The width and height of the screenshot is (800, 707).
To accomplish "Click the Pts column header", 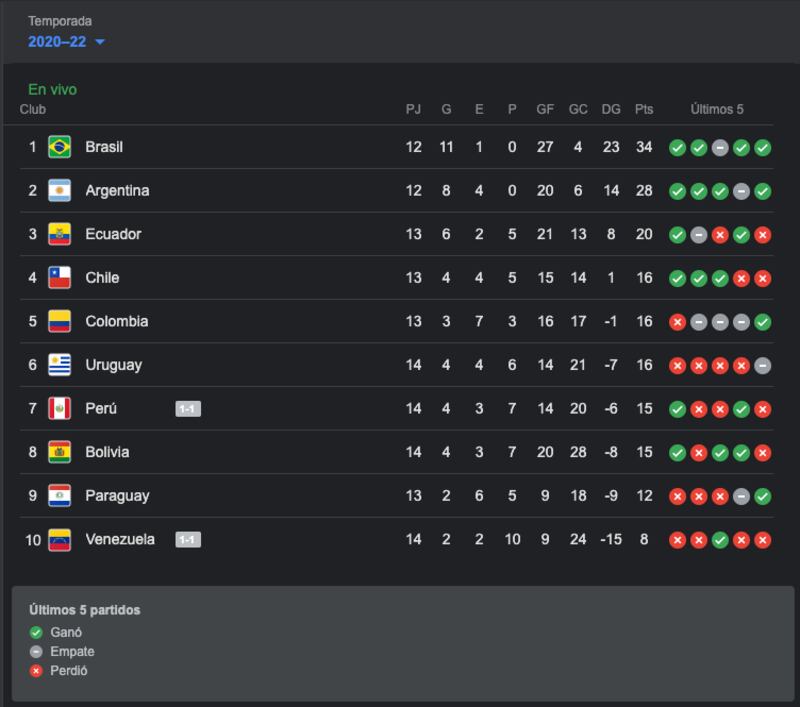I will pyautogui.click(x=644, y=109).
